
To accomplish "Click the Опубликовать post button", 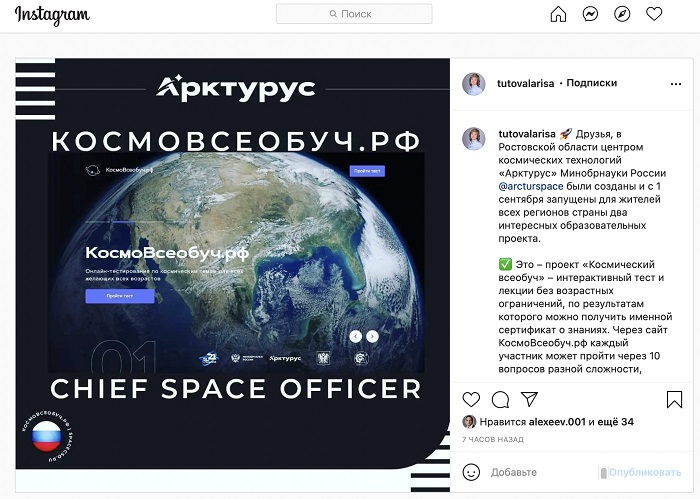I will click(x=645, y=472).
